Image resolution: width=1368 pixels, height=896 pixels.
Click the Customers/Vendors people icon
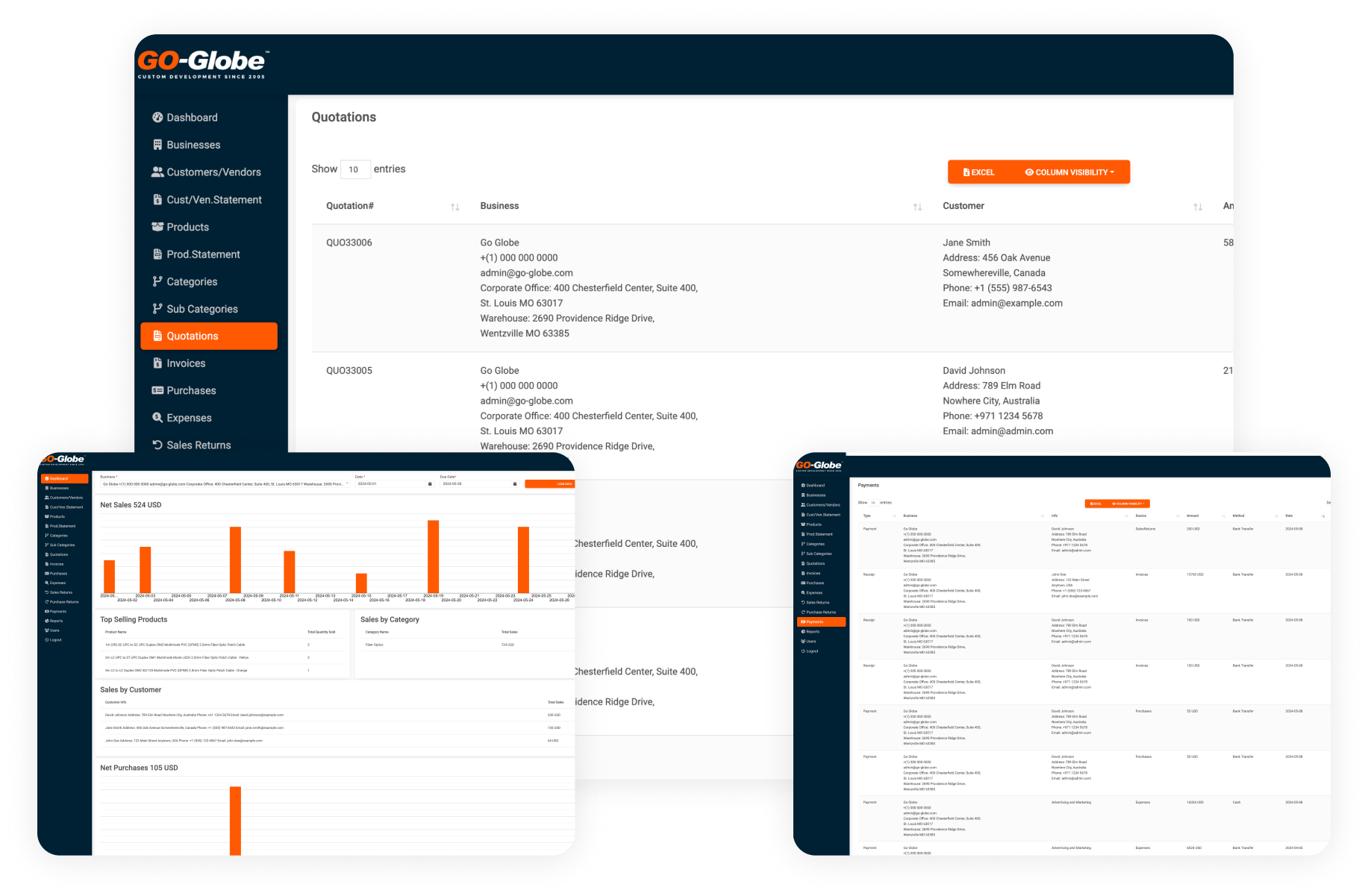coord(157,172)
